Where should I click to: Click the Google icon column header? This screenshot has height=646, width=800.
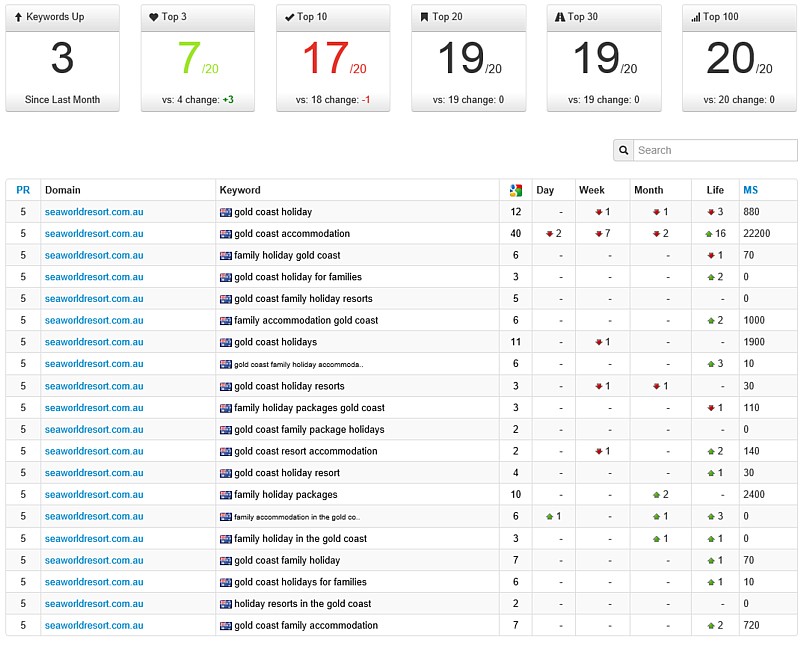515,190
